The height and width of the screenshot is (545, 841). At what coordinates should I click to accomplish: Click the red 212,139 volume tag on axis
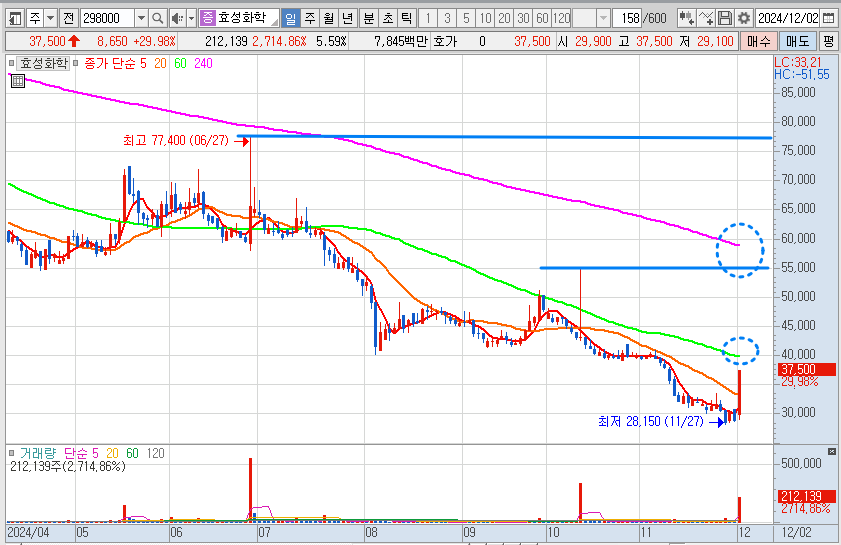(x=807, y=496)
